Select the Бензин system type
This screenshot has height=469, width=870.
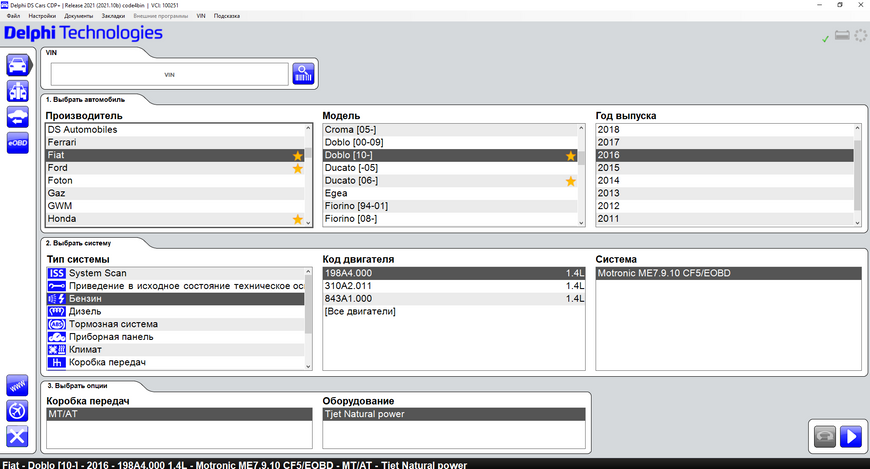175,299
